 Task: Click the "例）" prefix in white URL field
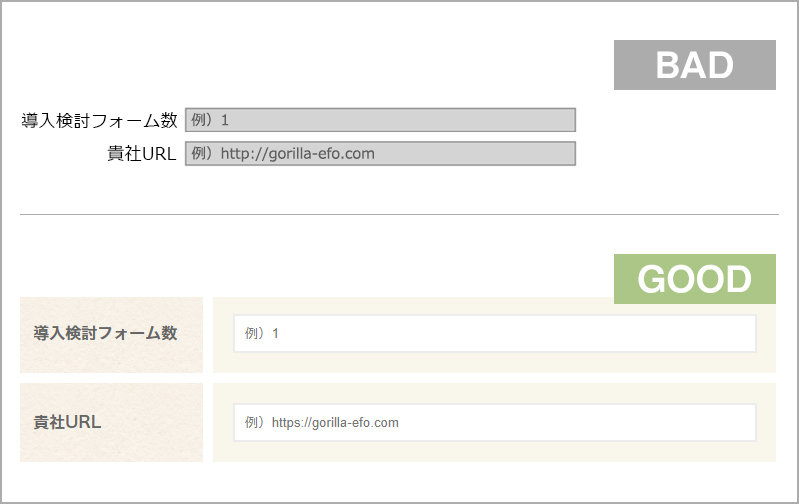[255, 423]
